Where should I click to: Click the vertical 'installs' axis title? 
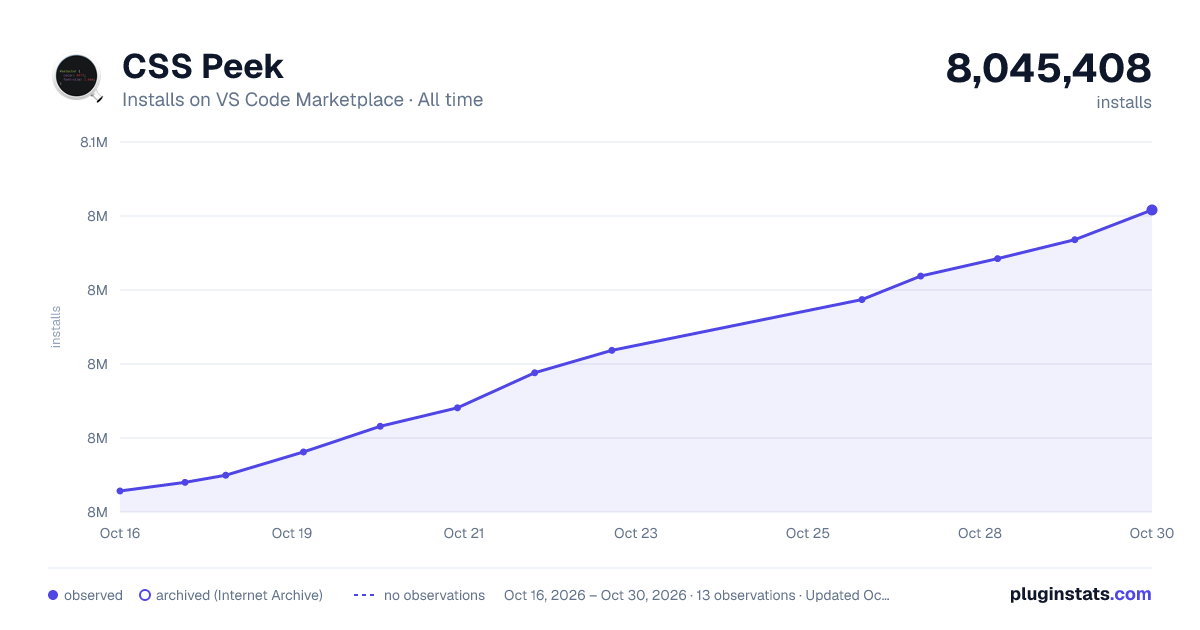pos(56,327)
